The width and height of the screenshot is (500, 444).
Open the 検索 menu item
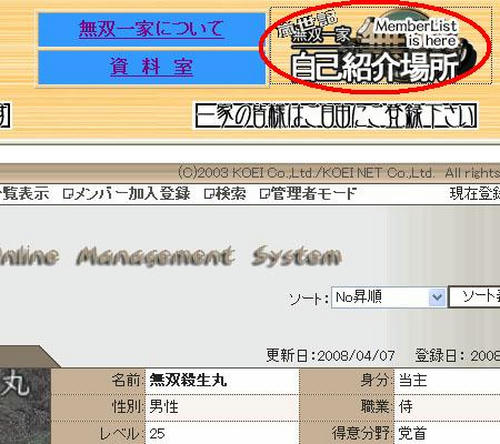click(x=225, y=193)
